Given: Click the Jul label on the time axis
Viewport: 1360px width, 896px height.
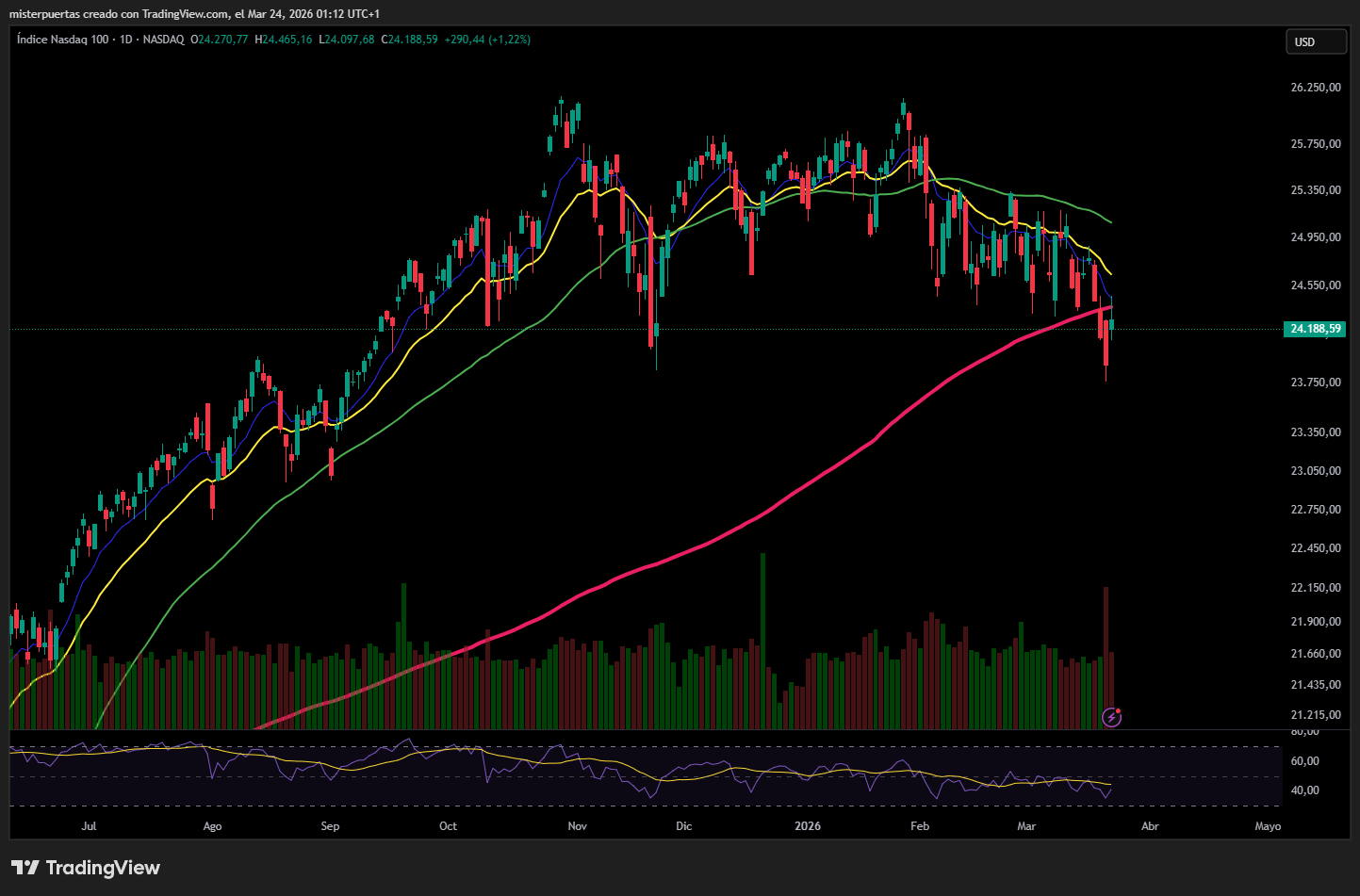Looking at the screenshot, I should click(89, 826).
